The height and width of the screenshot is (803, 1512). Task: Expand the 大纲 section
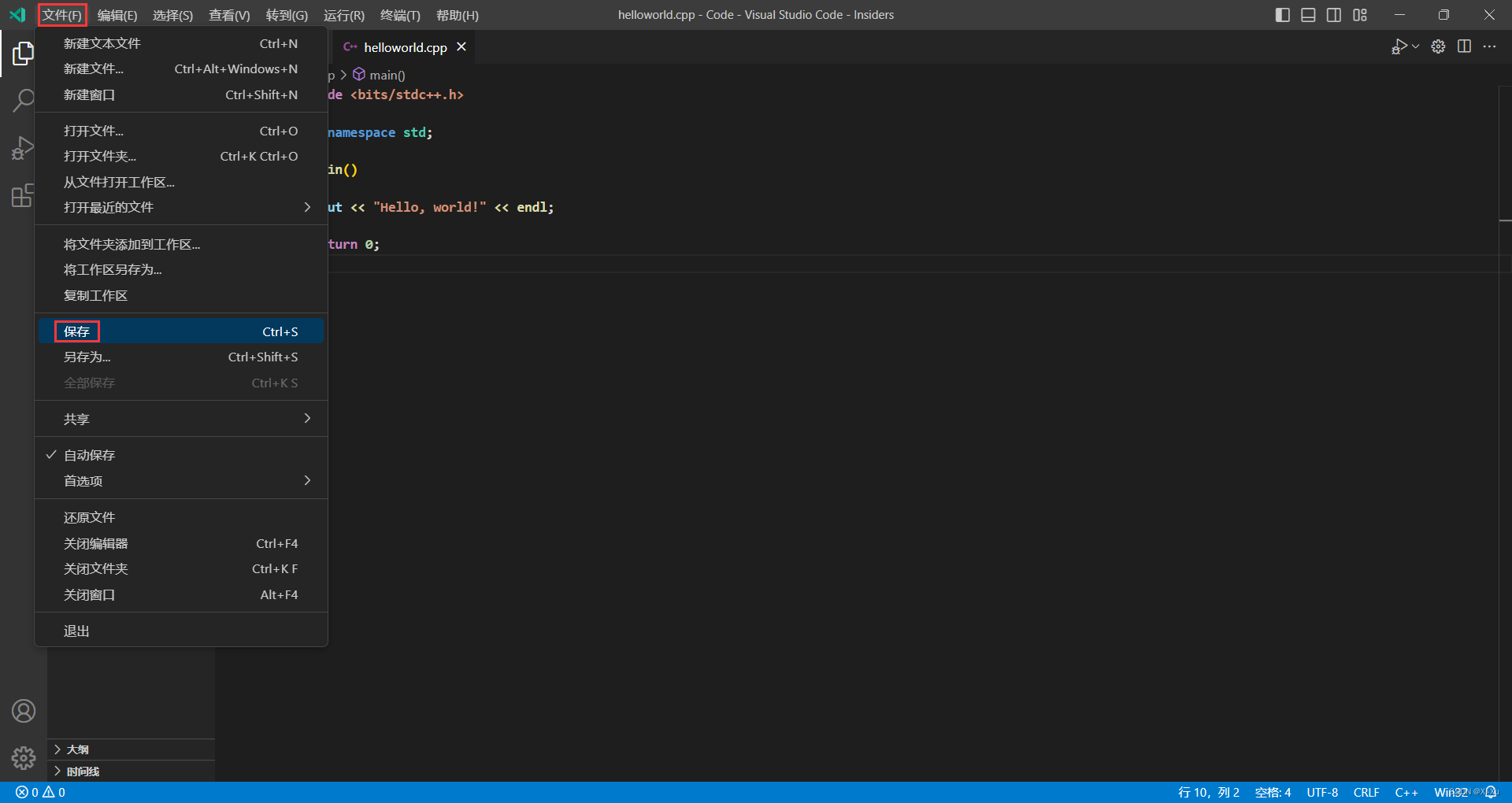78,749
